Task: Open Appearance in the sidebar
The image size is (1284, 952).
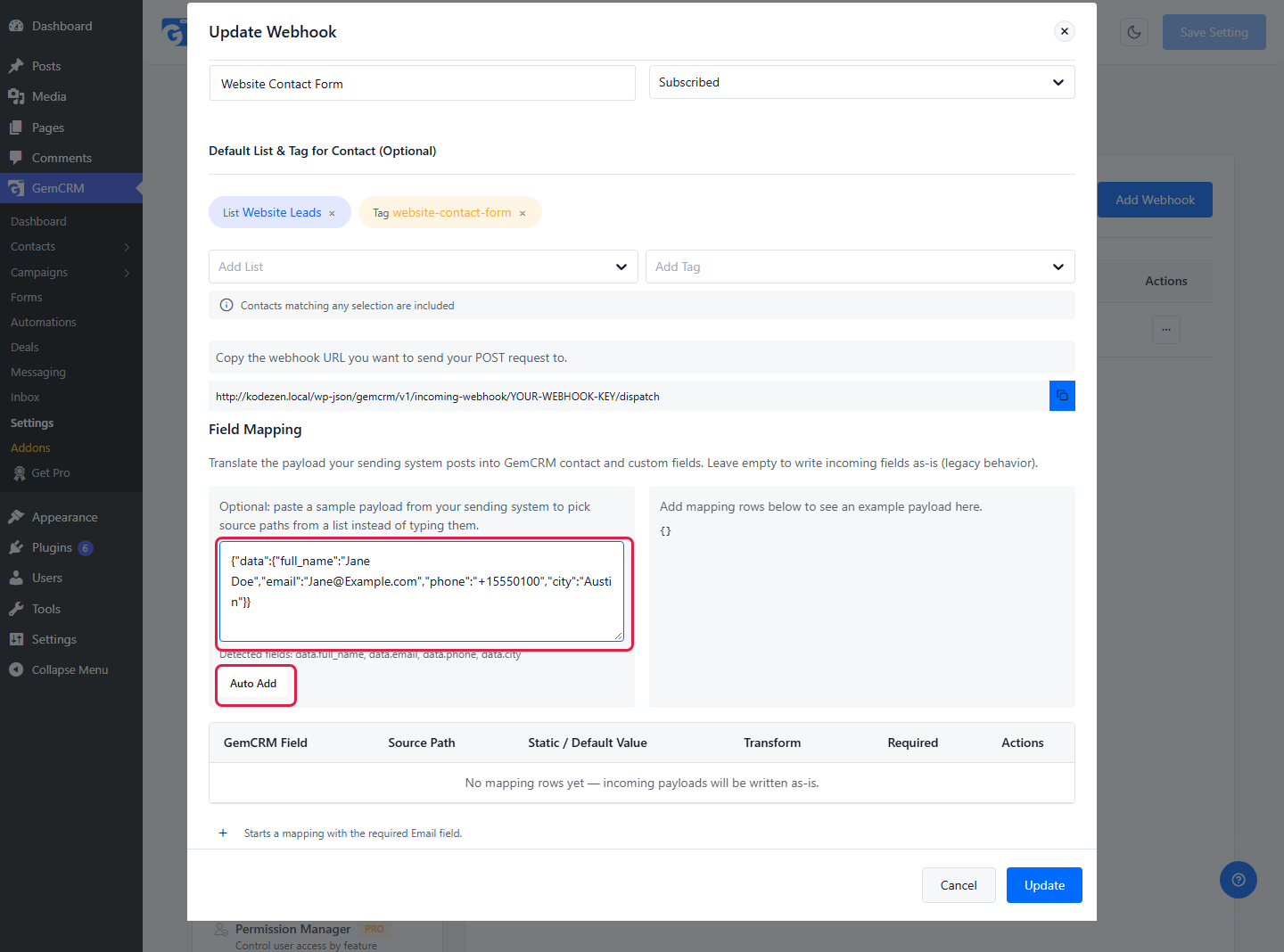Action: 64,517
